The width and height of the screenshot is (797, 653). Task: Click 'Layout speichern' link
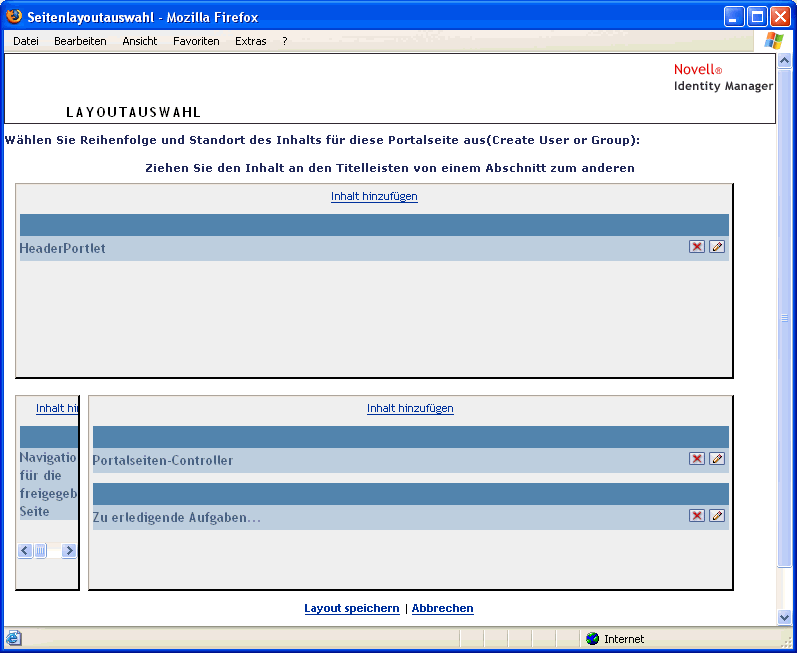click(x=351, y=608)
